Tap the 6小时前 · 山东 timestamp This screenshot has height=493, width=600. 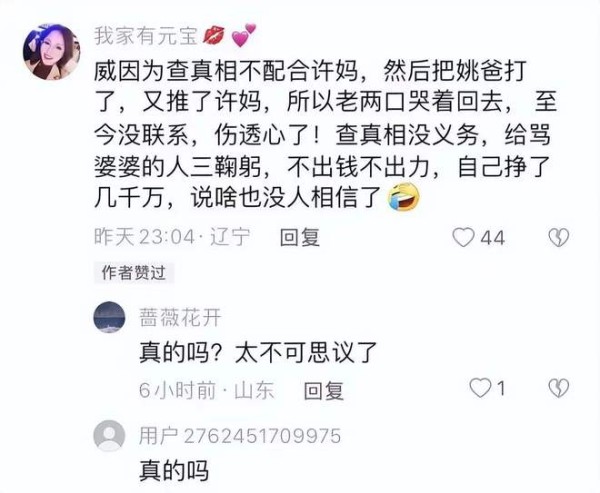click(x=207, y=391)
